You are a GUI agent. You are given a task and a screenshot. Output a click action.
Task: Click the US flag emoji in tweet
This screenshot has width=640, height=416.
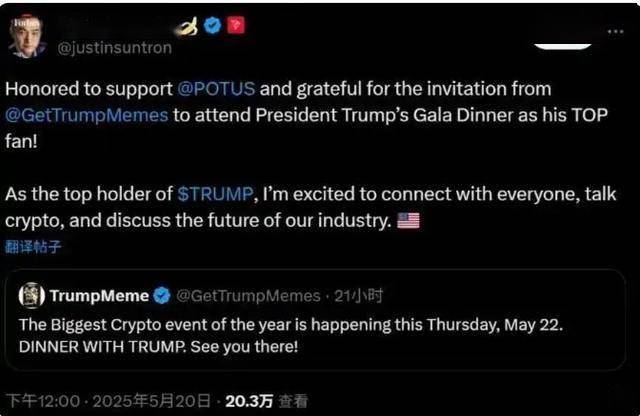coord(408,220)
